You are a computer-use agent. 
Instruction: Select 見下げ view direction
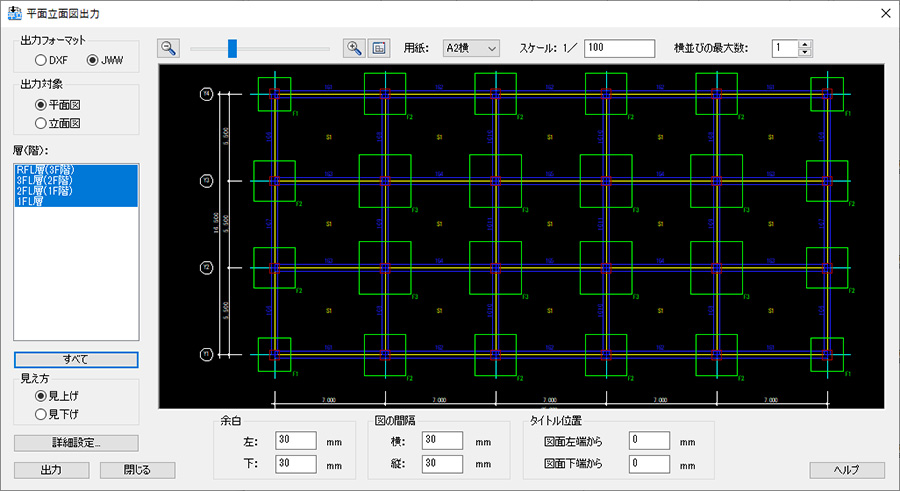(56, 413)
